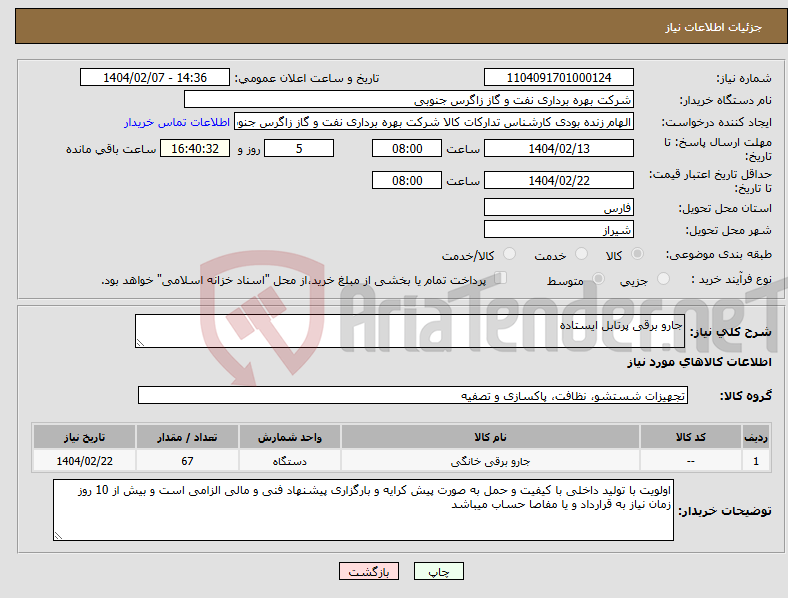The image size is (788, 598).
Task: Click the کد کالا column header
Action: click(691, 437)
